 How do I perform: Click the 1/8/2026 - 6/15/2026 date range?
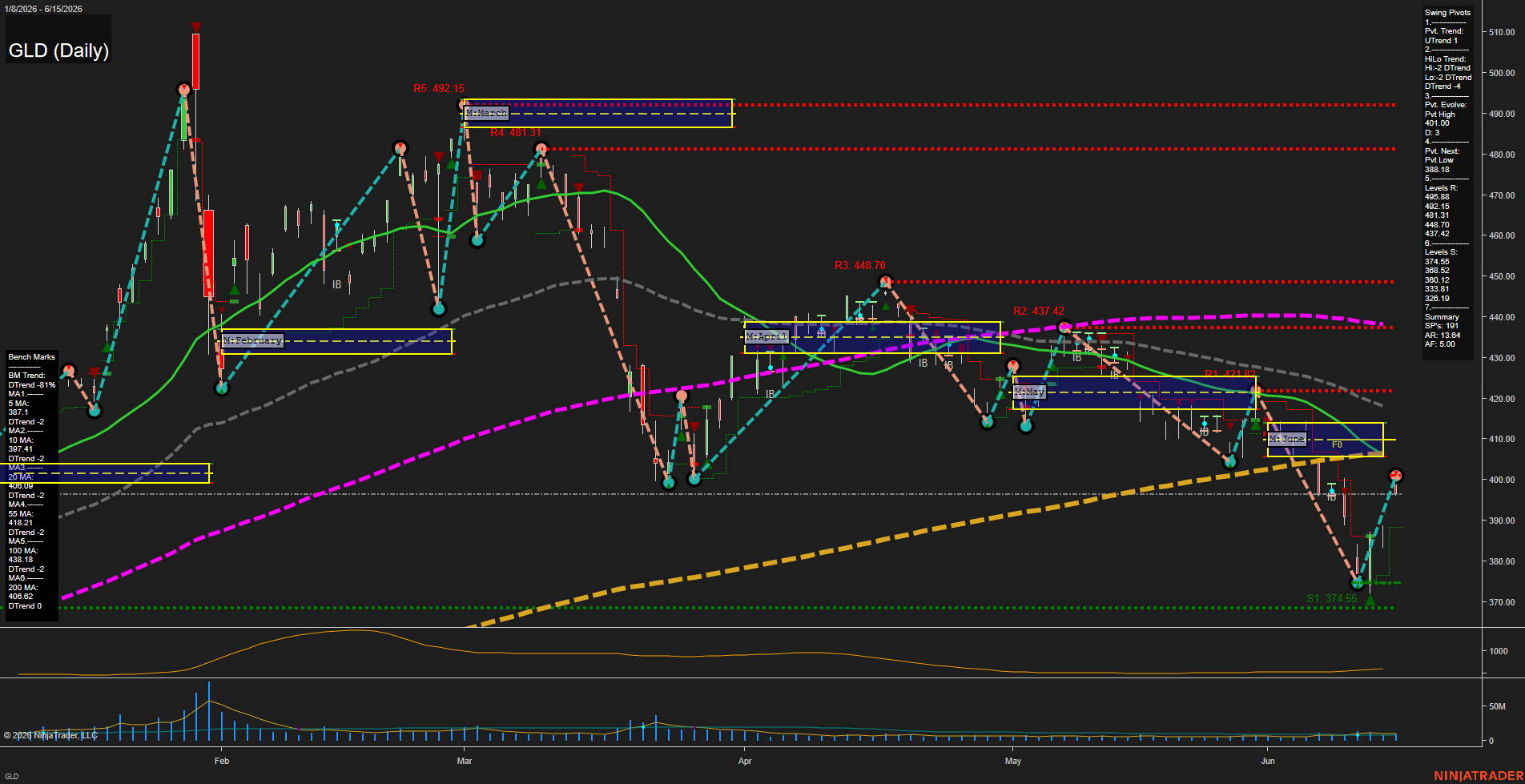[x=42, y=9]
